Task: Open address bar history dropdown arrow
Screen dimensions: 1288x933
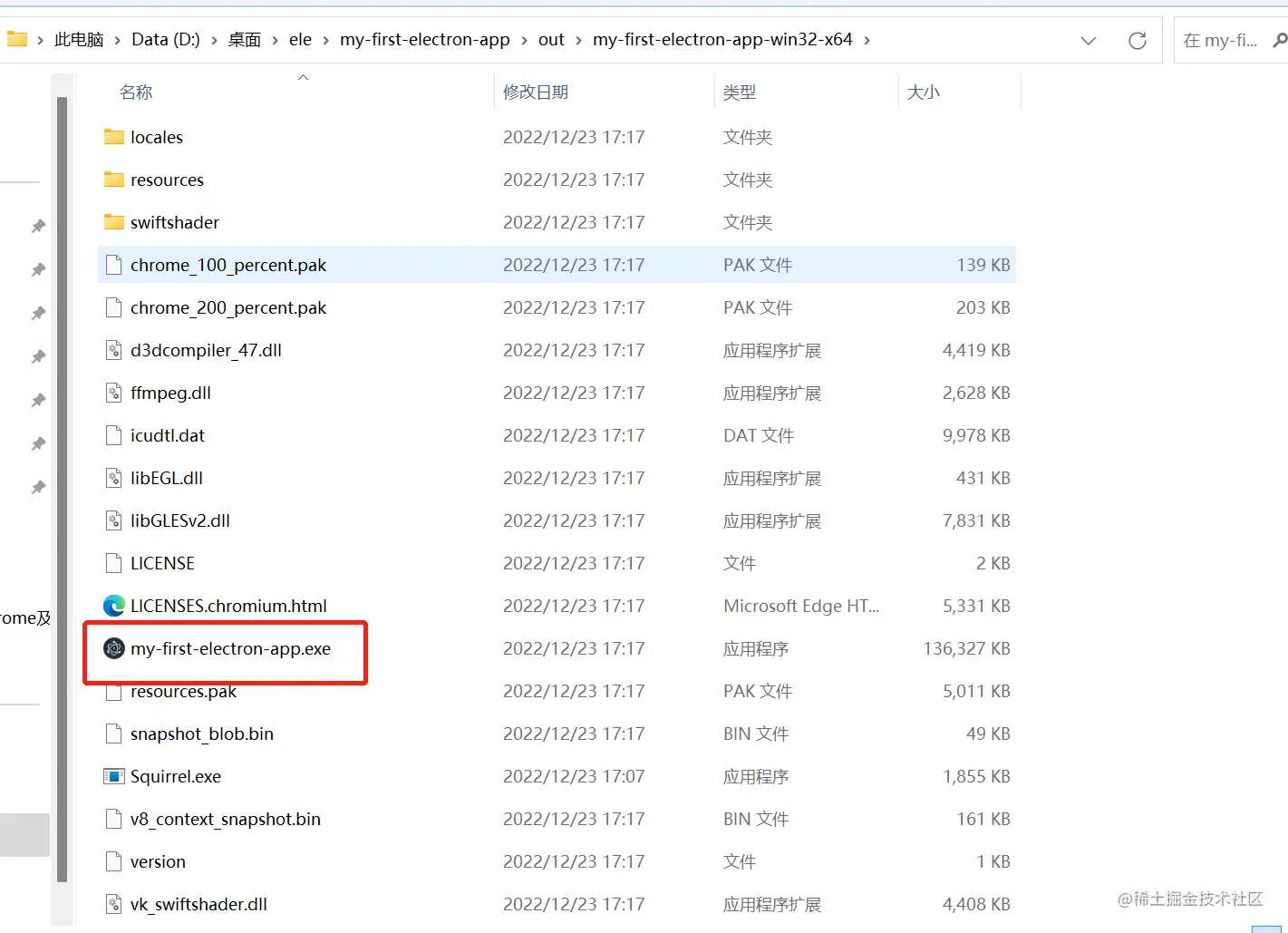Action: pos(1089,40)
